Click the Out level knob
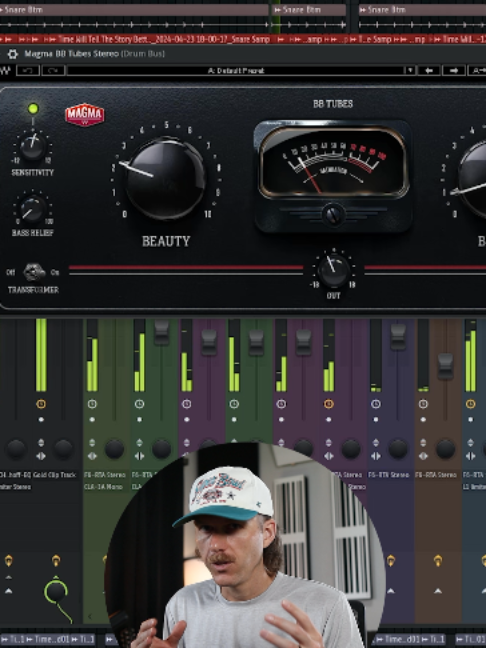This screenshot has width=486, height=648. 334,272
